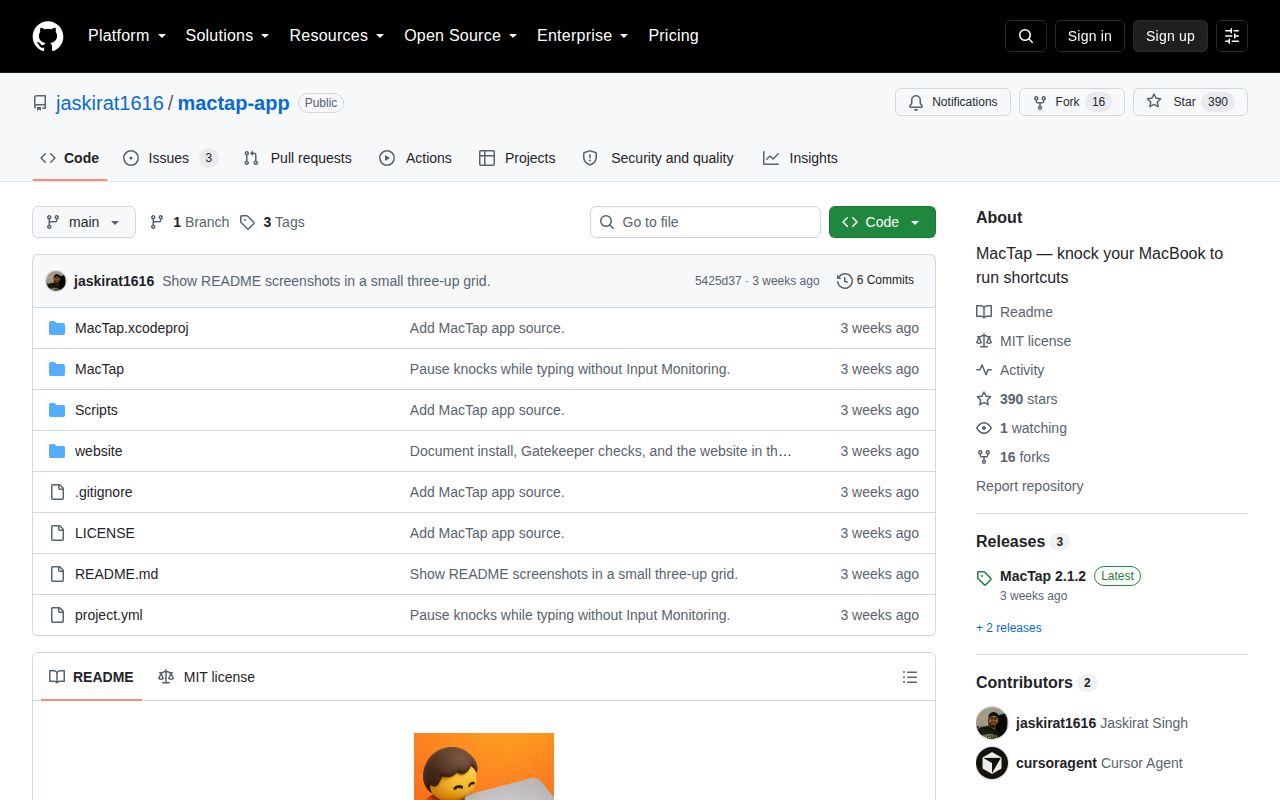Image resolution: width=1280 pixels, height=800 pixels.
Task: Open the Insights tab
Action: click(800, 158)
